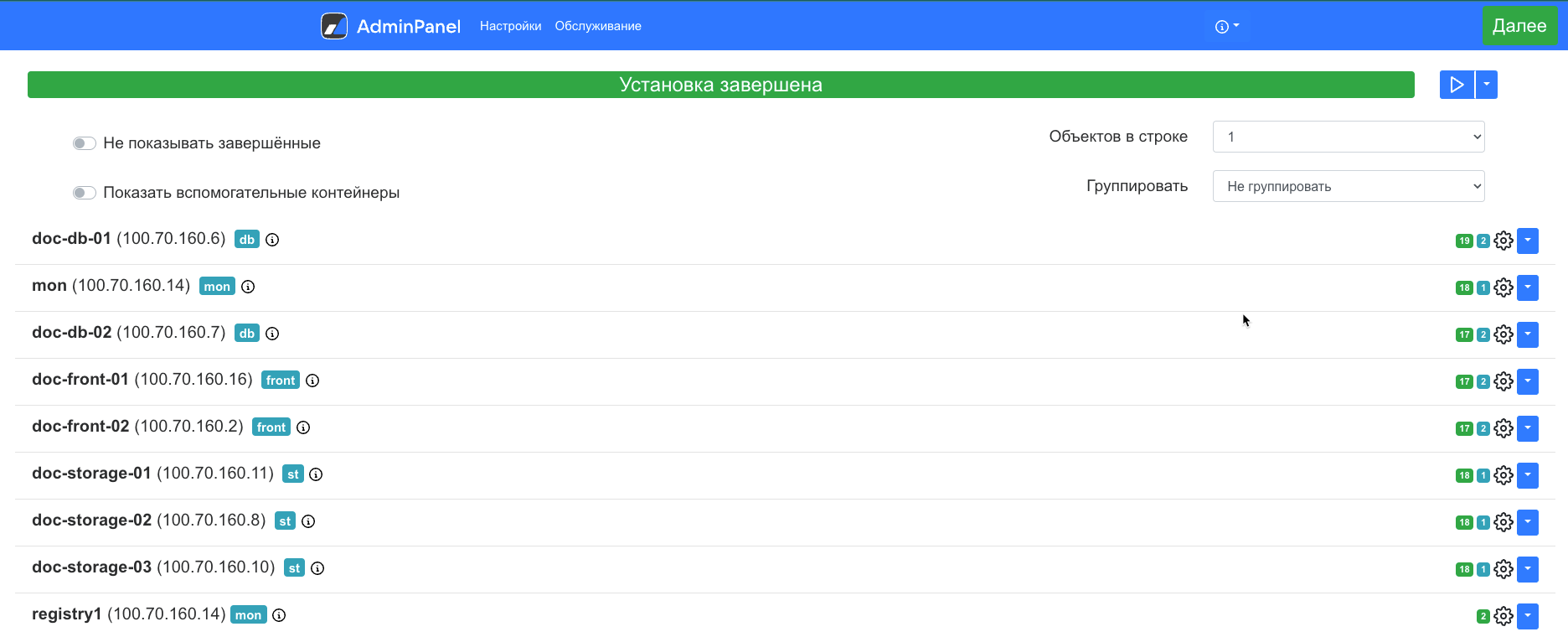1568x637 pixels.
Task: Click the green 19 badge for doc-db-01
Action: (x=1464, y=241)
